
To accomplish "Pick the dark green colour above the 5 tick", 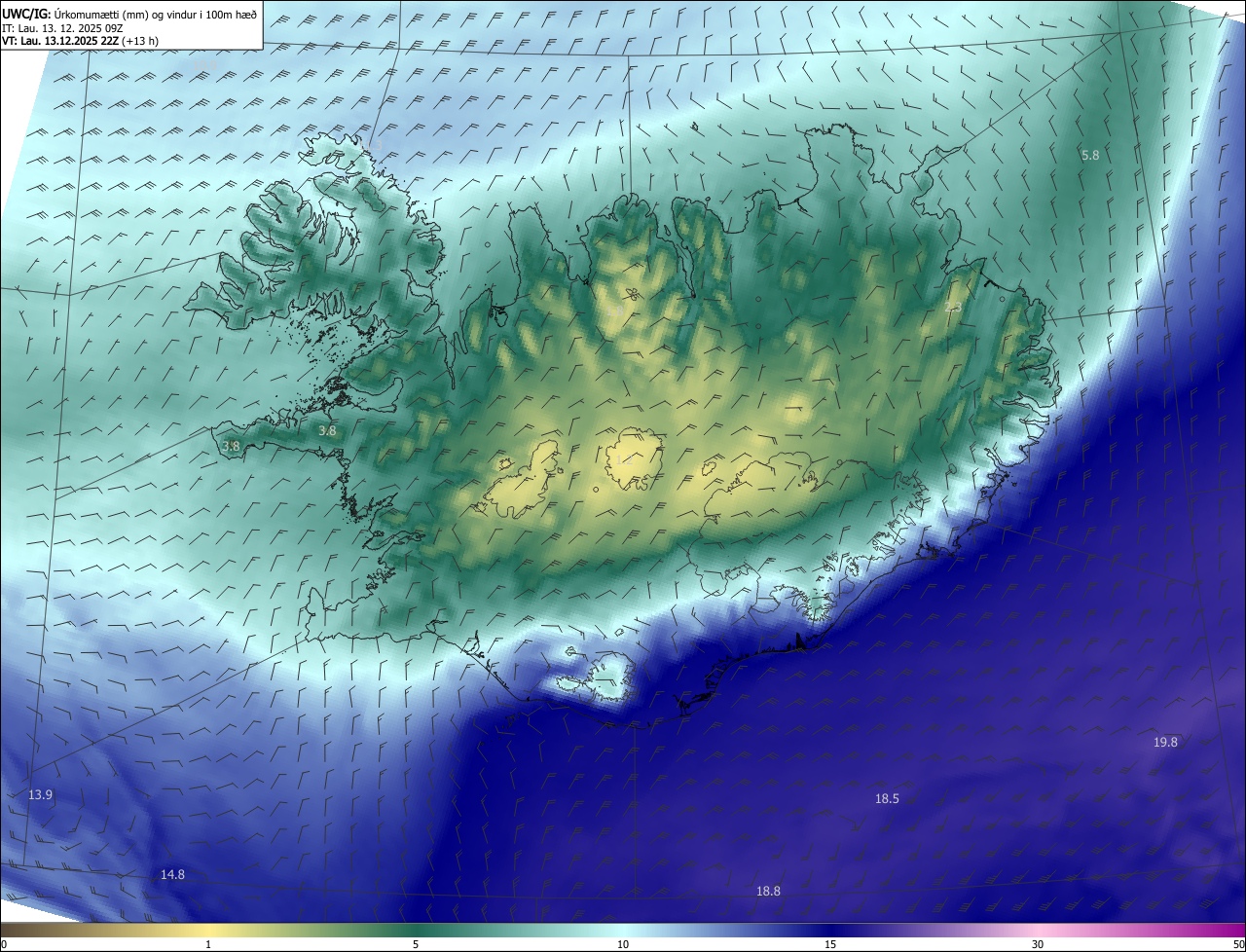I will [416, 930].
